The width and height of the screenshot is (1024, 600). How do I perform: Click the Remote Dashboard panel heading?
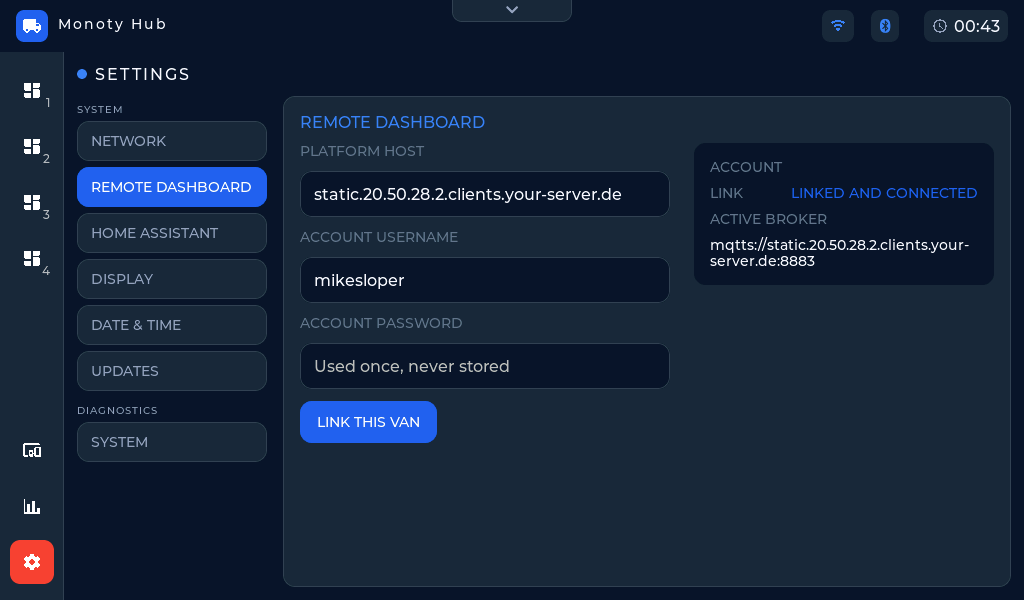click(x=392, y=122)
